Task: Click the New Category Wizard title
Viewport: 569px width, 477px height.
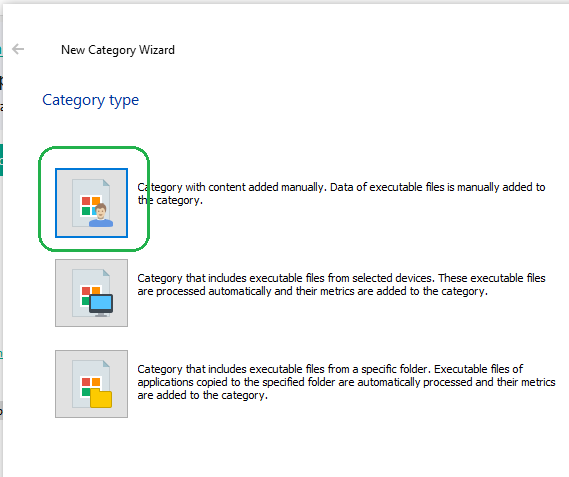Action: [118, 50]
